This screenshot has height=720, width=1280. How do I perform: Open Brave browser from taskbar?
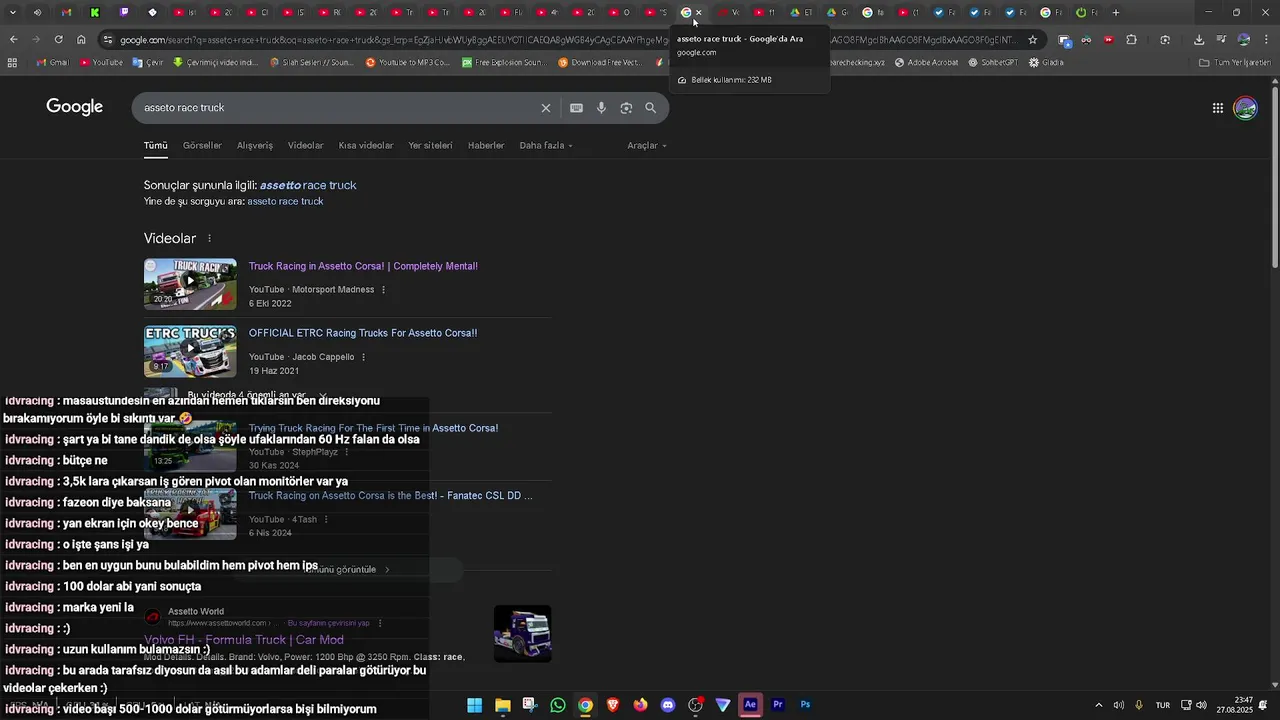(x=613, y=705)
